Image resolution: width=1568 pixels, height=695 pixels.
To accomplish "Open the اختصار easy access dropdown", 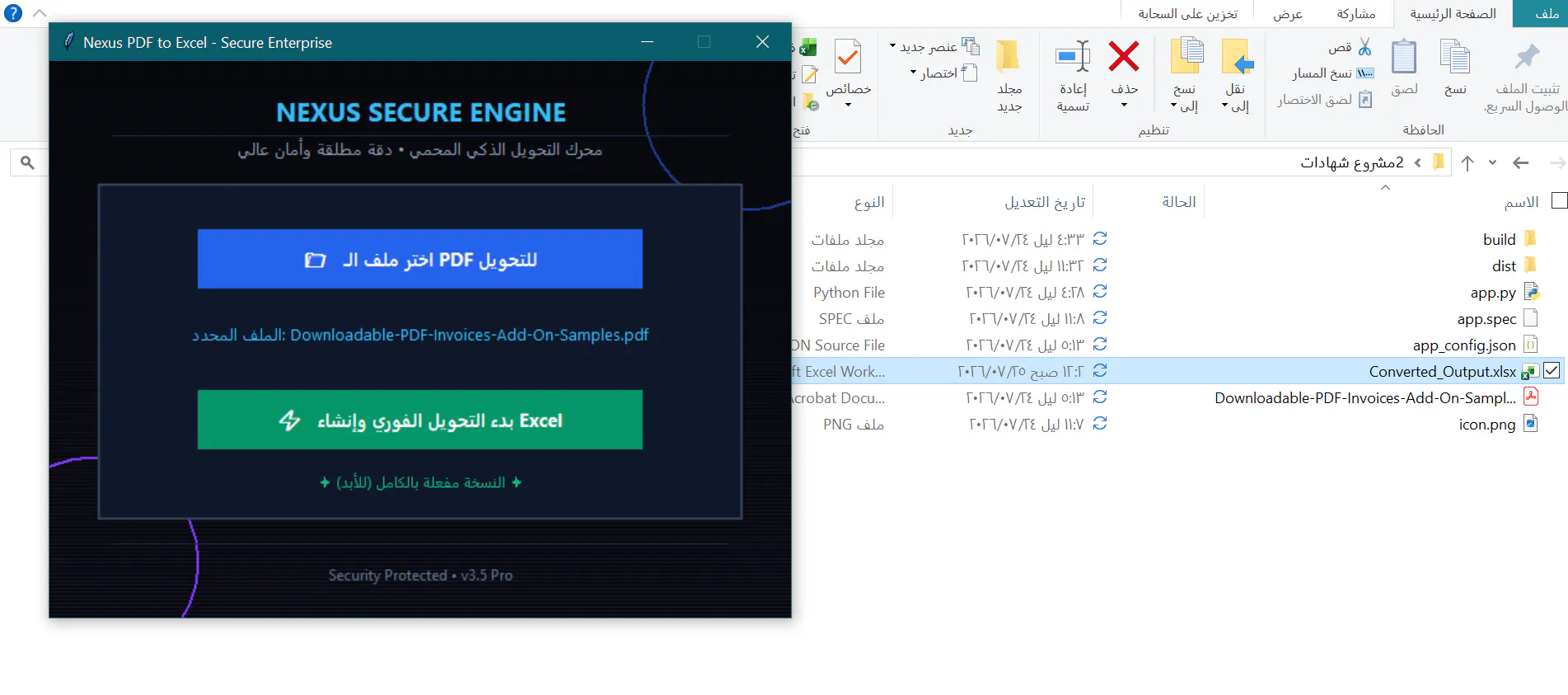I will click(943, 73).
